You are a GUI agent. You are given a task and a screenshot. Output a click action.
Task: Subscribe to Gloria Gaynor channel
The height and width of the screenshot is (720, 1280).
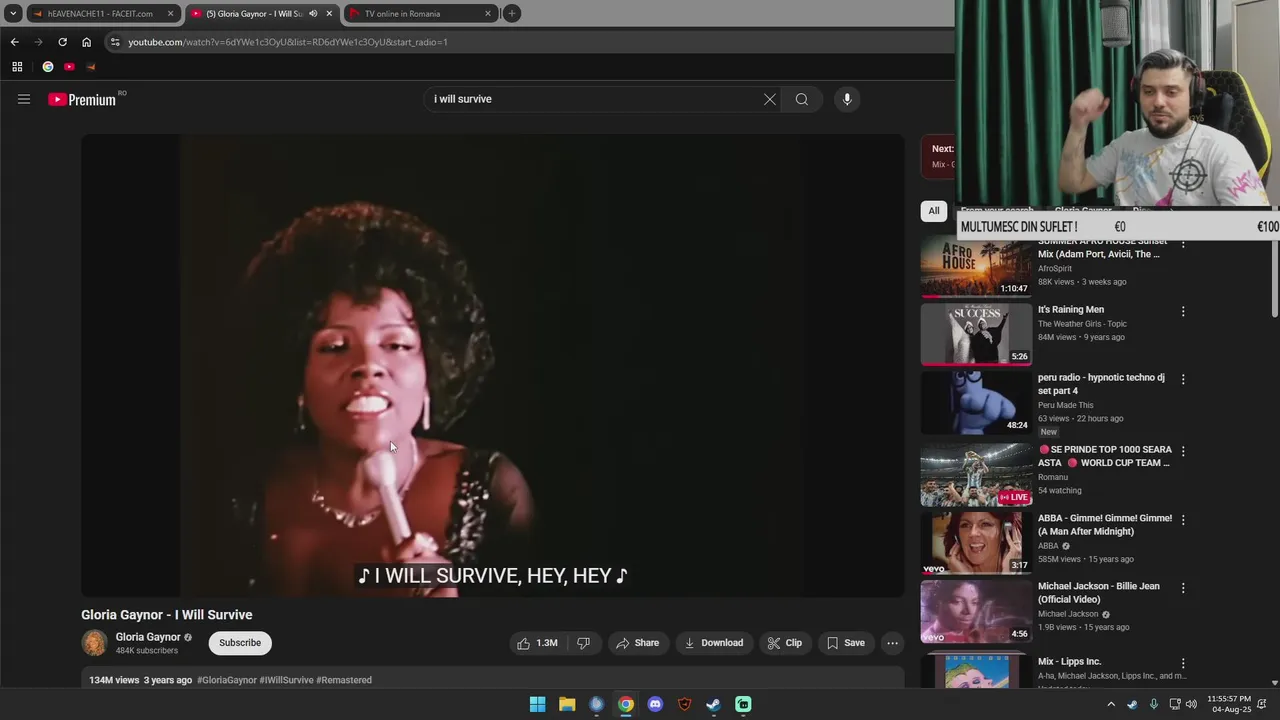click(x=240, y=643)
